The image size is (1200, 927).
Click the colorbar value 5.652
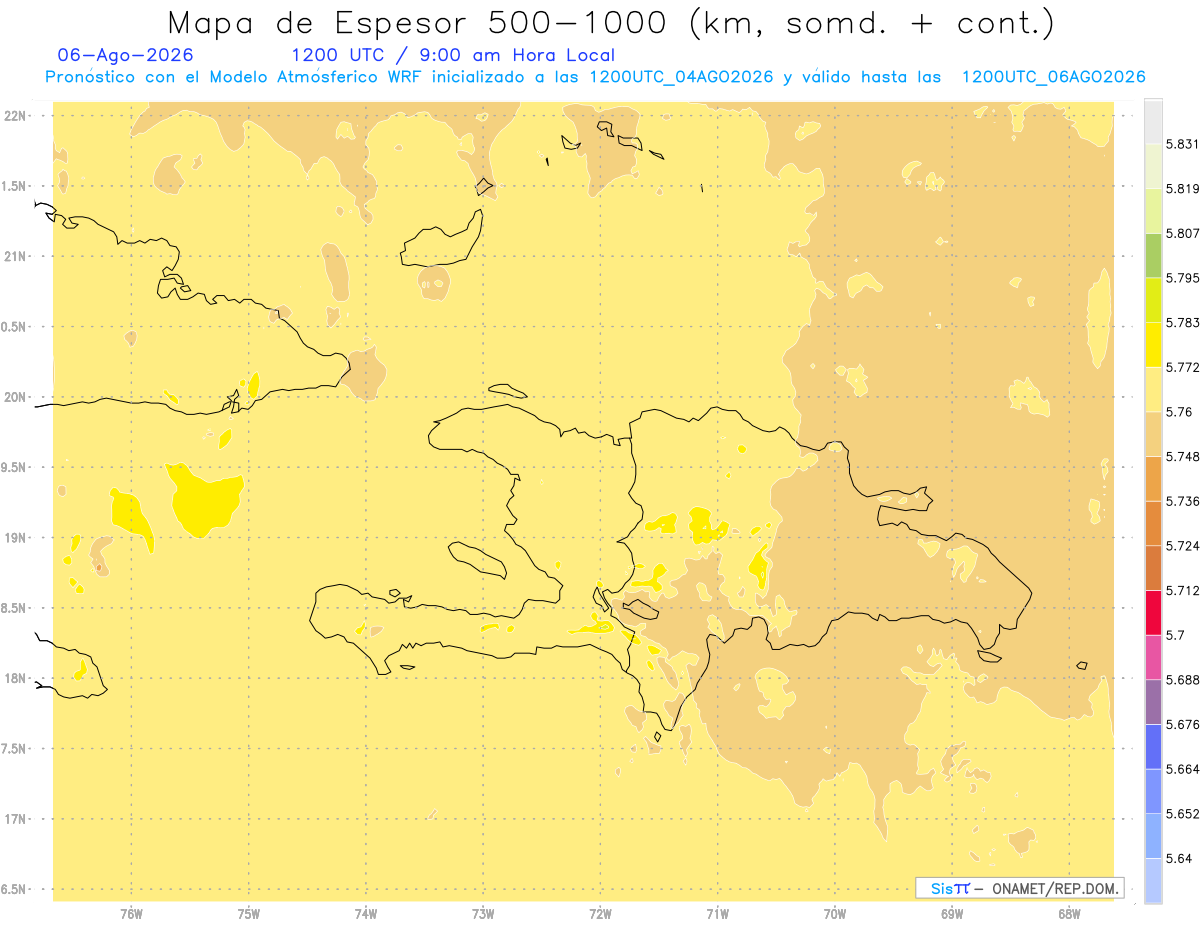tap(1182, 813)
